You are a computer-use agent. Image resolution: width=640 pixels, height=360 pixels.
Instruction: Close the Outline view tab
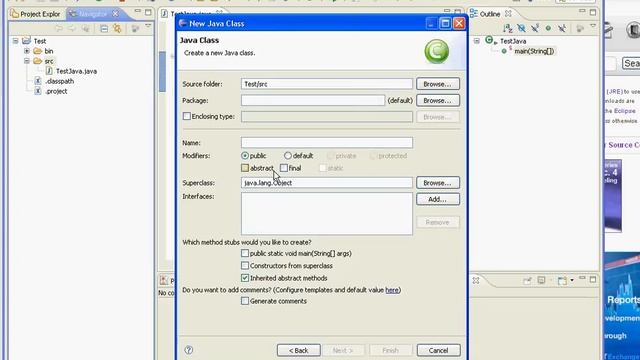coord(508,13)
